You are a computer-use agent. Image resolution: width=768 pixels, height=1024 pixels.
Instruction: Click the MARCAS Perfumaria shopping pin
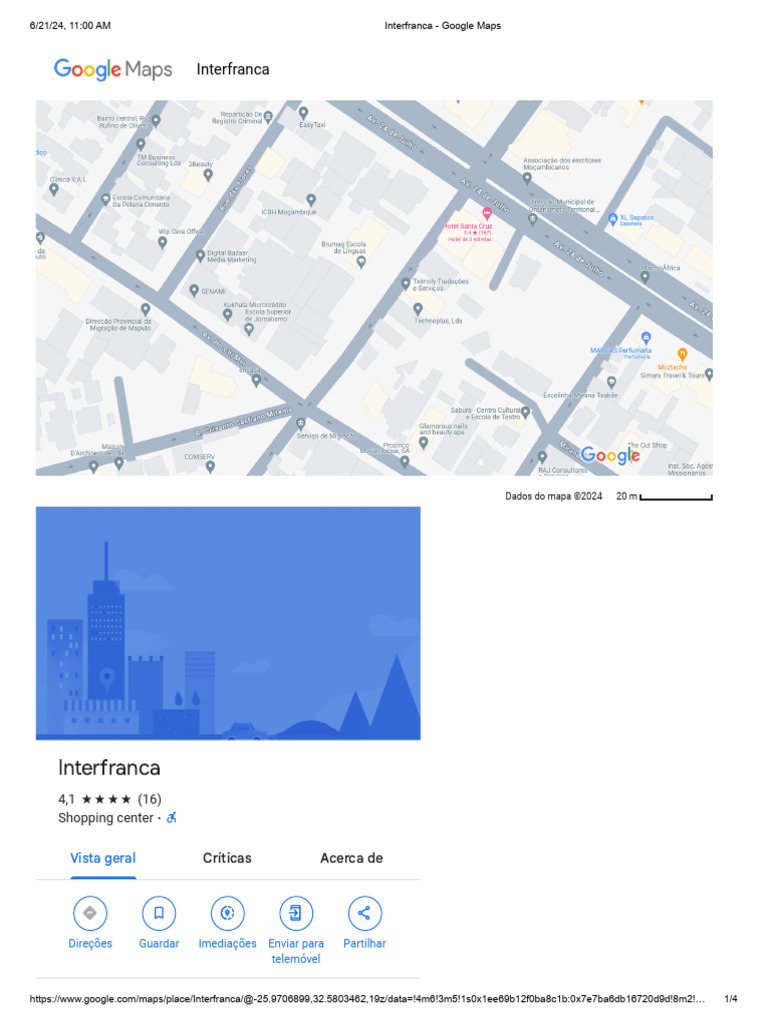click(x=646, y=338)
